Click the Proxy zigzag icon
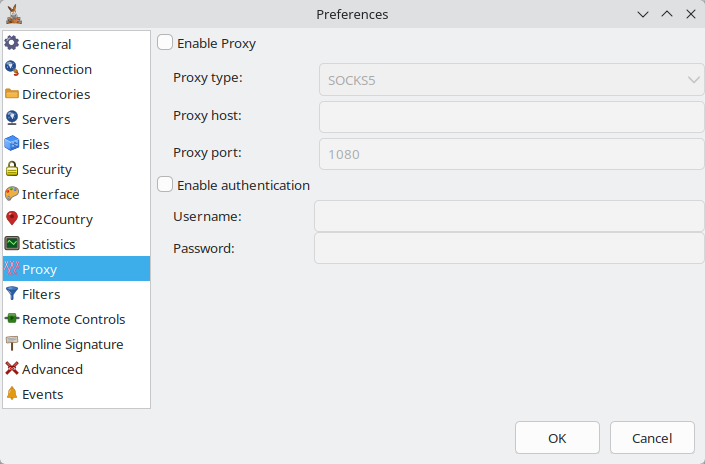Screen dimensions: 705x464 tap(12, 268)
